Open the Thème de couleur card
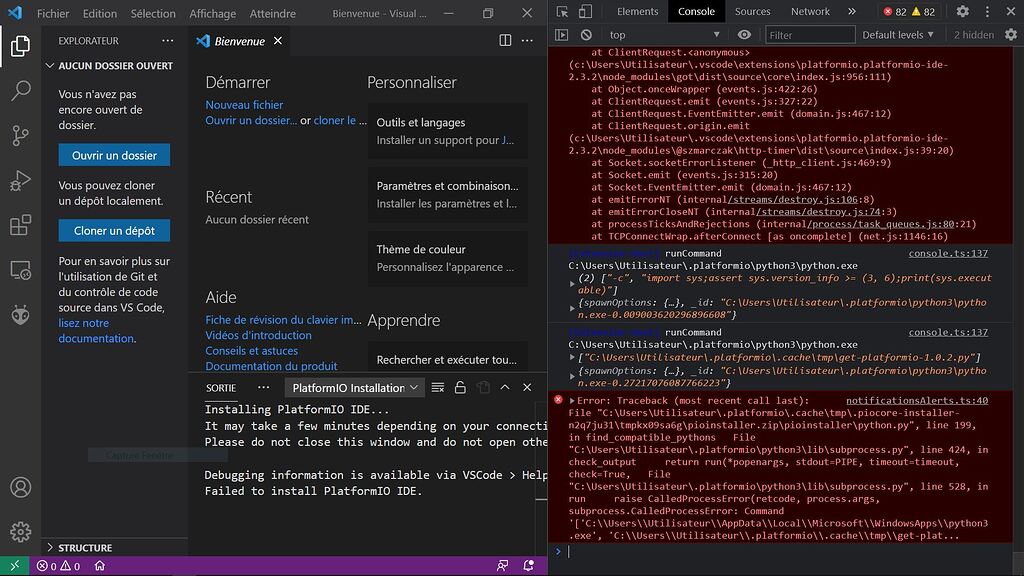 tap(448, 258)
